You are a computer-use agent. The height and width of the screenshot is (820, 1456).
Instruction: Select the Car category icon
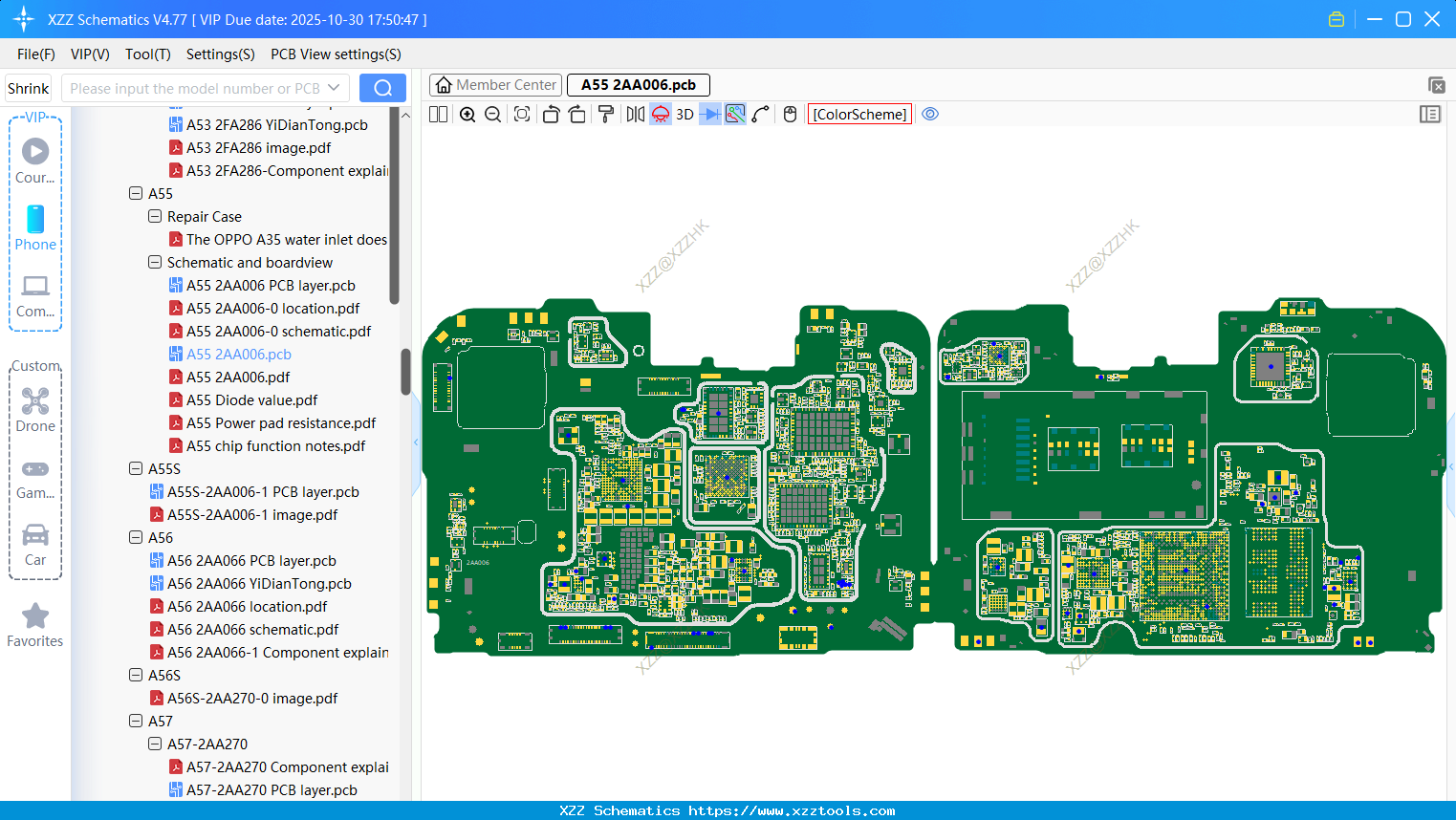tap(35, 545)
